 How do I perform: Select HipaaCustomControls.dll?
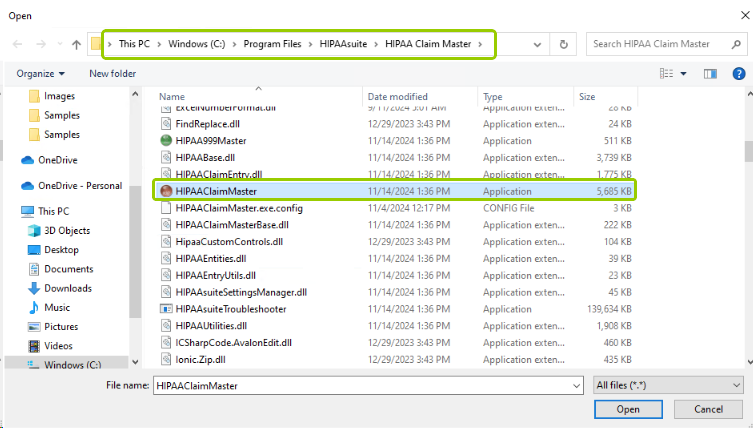click(229, 242)
